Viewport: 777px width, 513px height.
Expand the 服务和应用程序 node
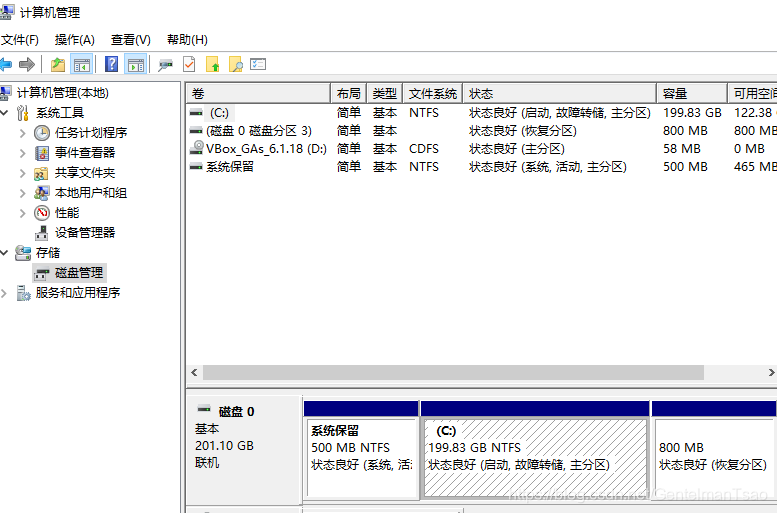tap(4, 293)
